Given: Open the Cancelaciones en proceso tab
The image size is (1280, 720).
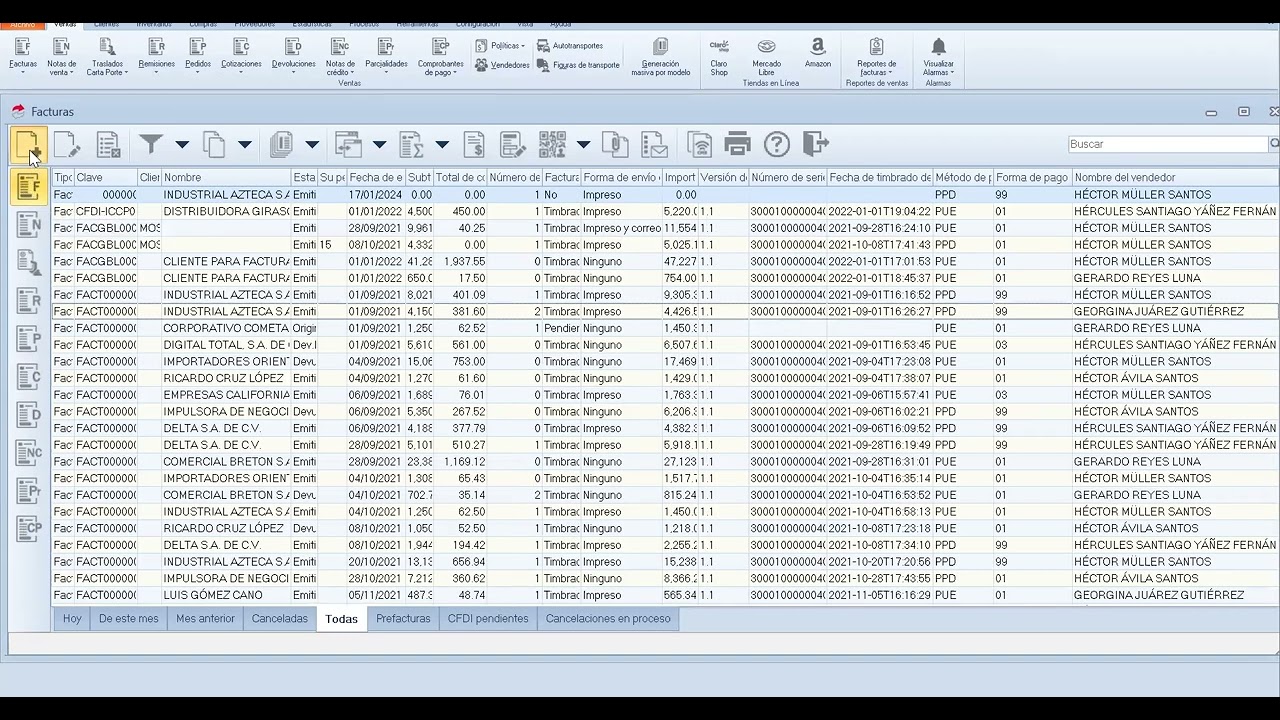Looking at the screenshot, I should pyautogui.click(x=608, y=619).
